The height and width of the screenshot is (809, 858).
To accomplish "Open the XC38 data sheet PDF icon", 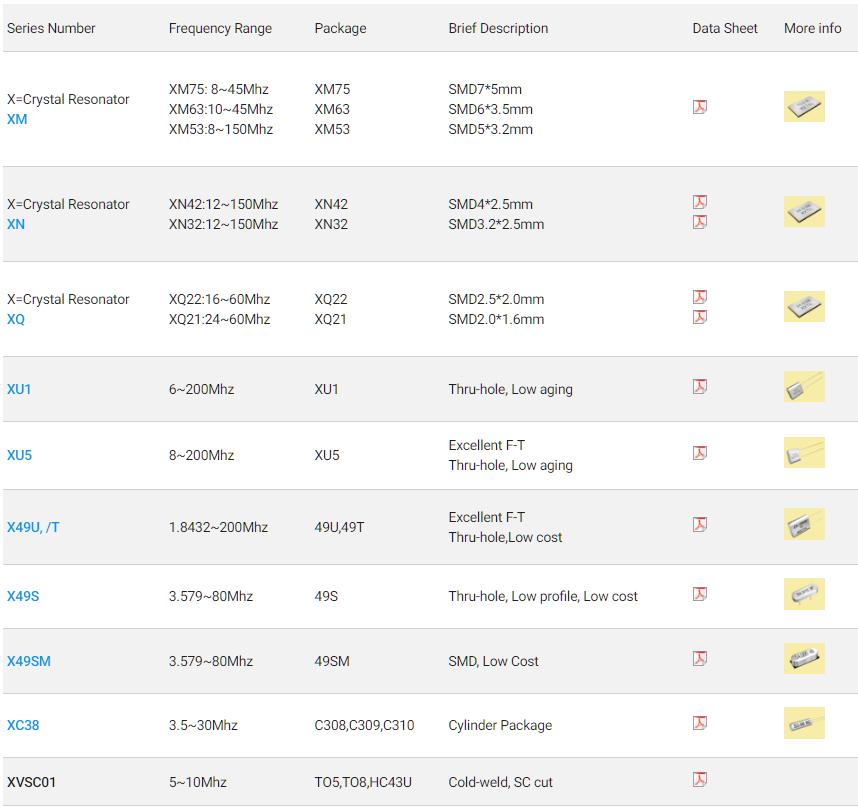I will coord(700,723).
